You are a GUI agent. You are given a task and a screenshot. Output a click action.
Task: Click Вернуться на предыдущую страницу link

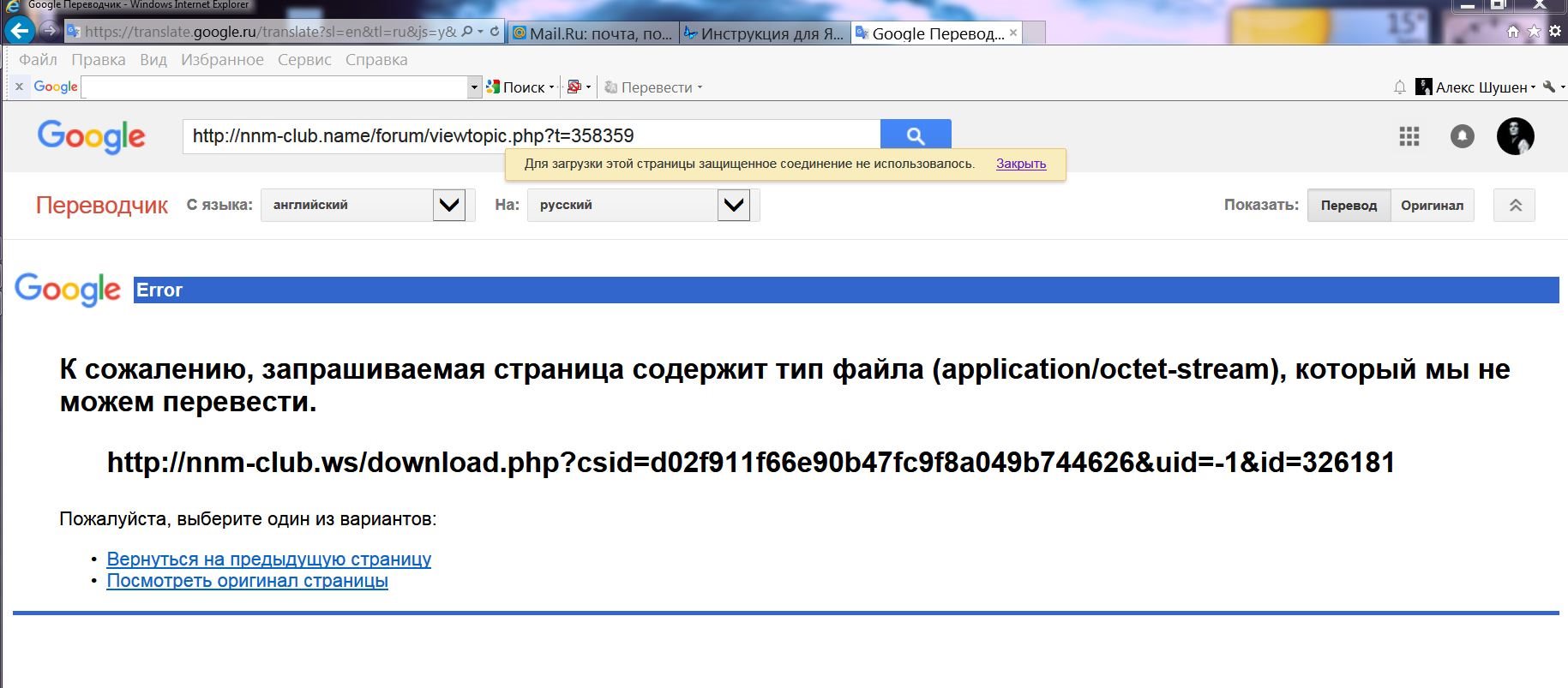pos(269,559)
